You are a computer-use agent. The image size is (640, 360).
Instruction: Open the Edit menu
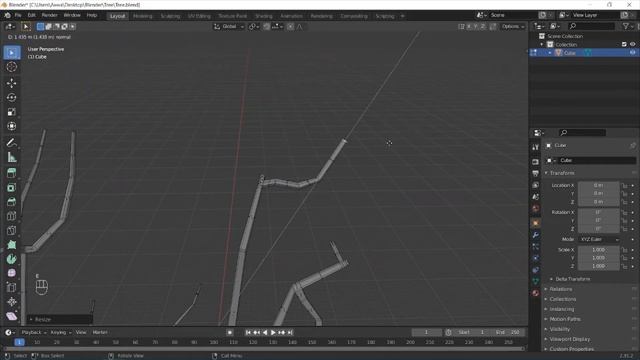click(31, 15)
